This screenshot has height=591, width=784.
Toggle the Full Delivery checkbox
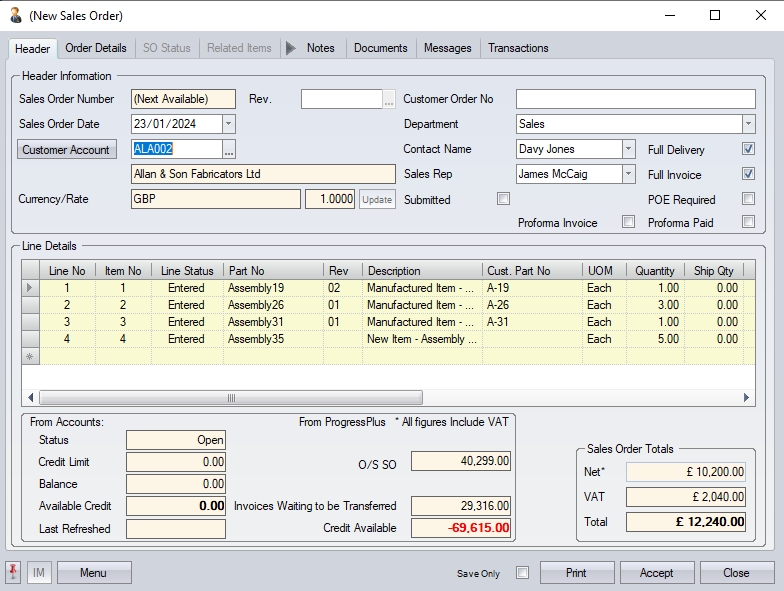click(x=748, y=150)
